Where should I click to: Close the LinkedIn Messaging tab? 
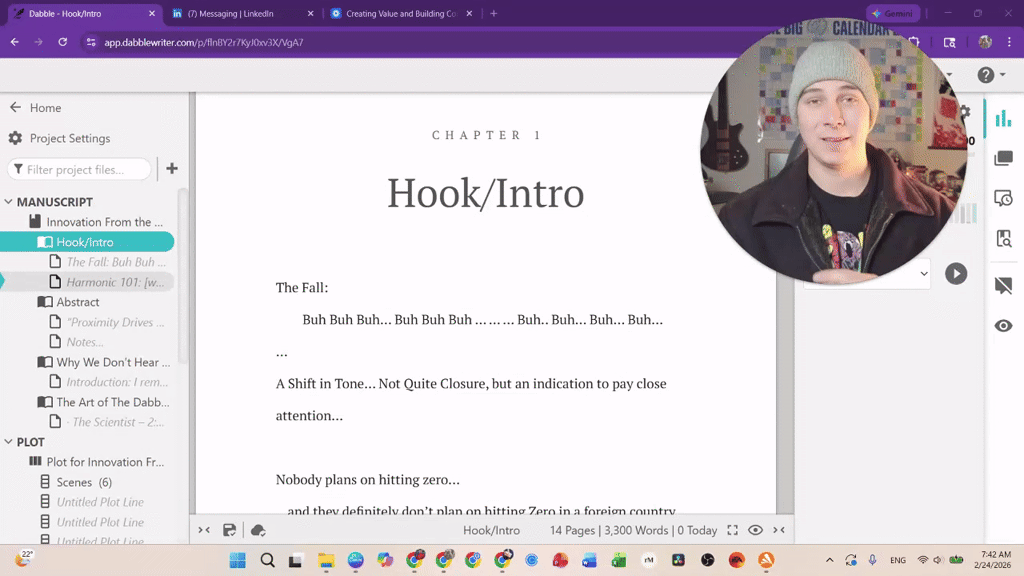click(310, 13)
